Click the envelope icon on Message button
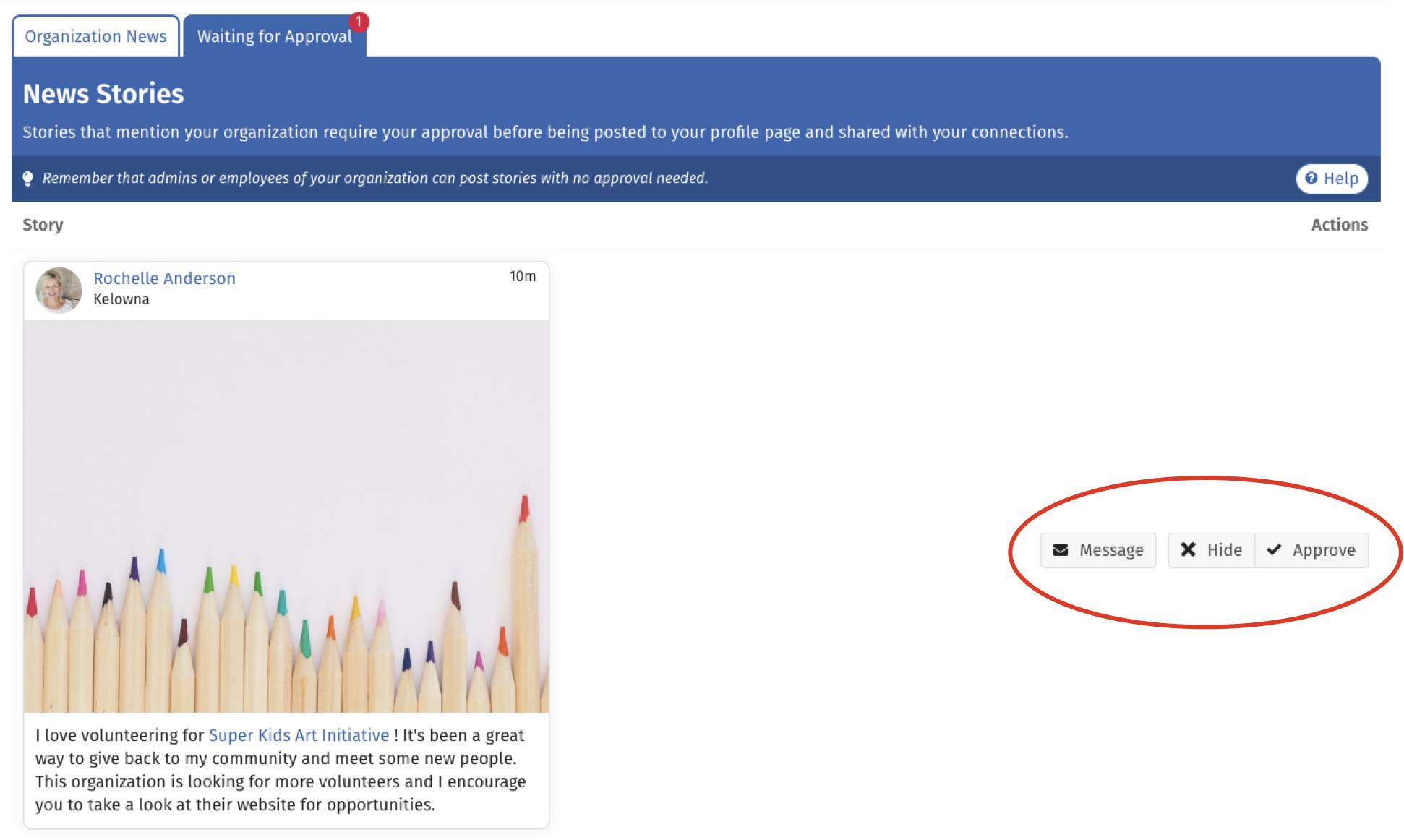The height and width of the screenshot is (840, 1404). tap(1061, 550)
